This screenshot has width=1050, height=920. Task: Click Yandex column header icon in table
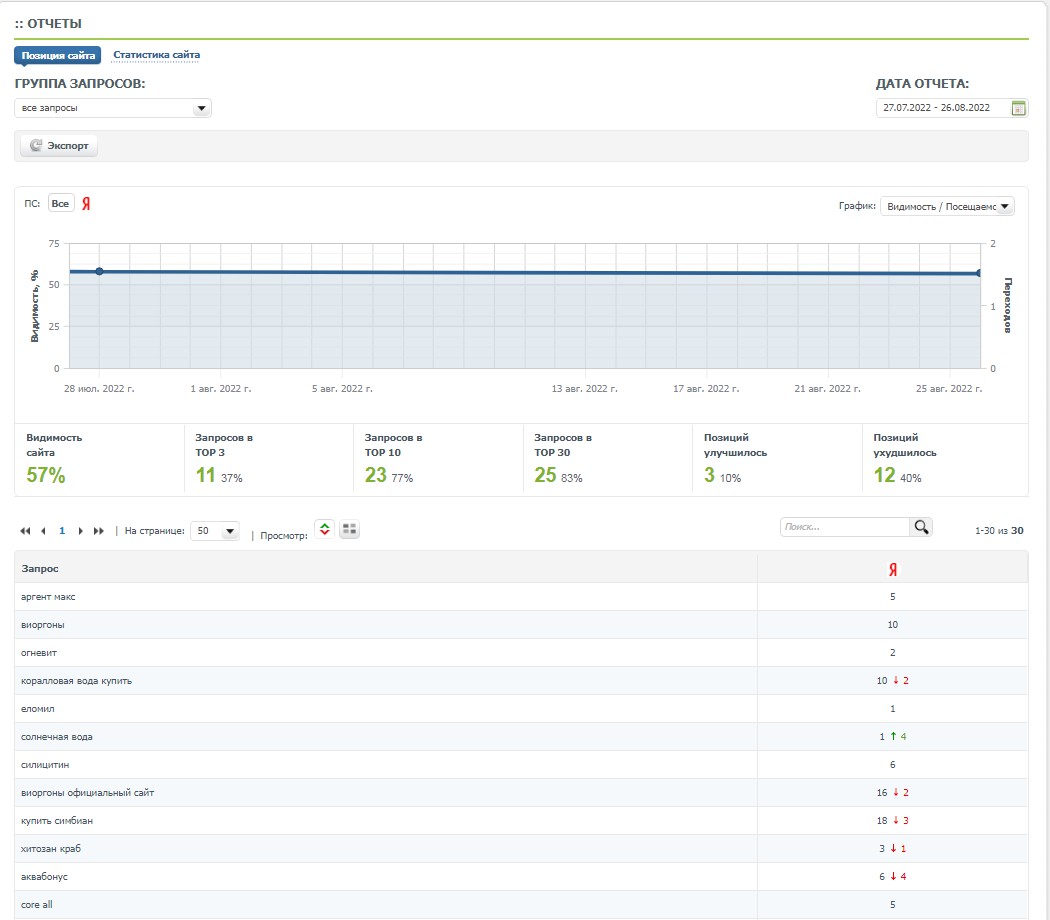893,569
